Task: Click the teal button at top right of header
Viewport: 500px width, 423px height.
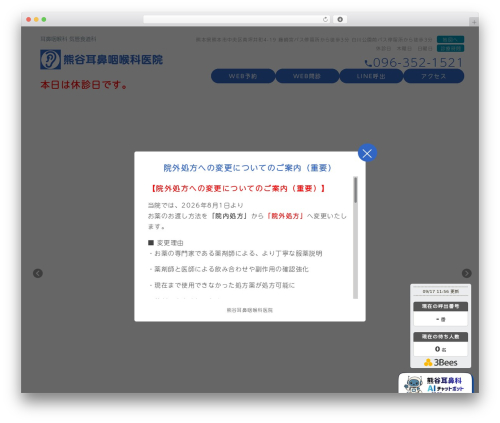Action: pos(450,39)
